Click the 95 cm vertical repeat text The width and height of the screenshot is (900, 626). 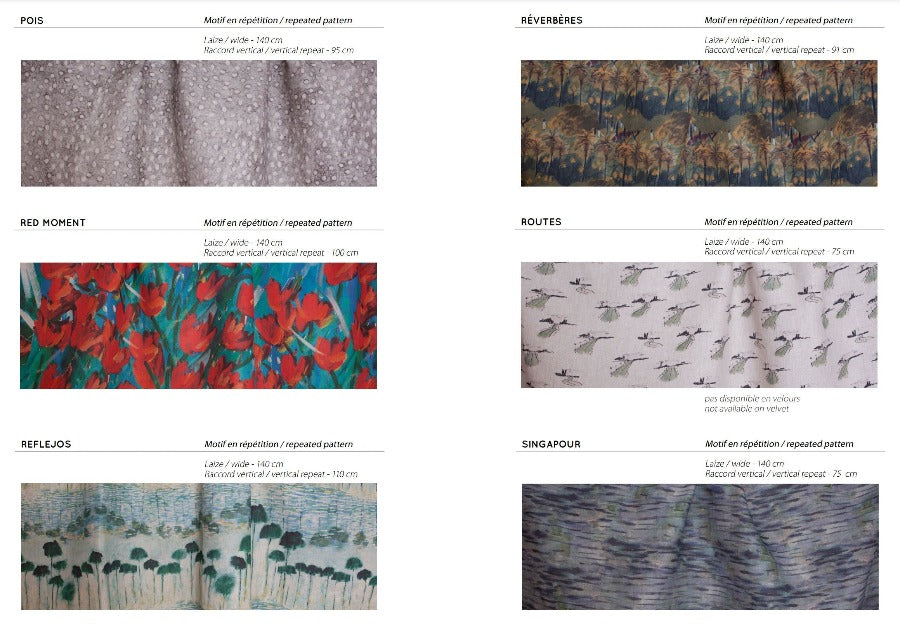tap(278, 50)
